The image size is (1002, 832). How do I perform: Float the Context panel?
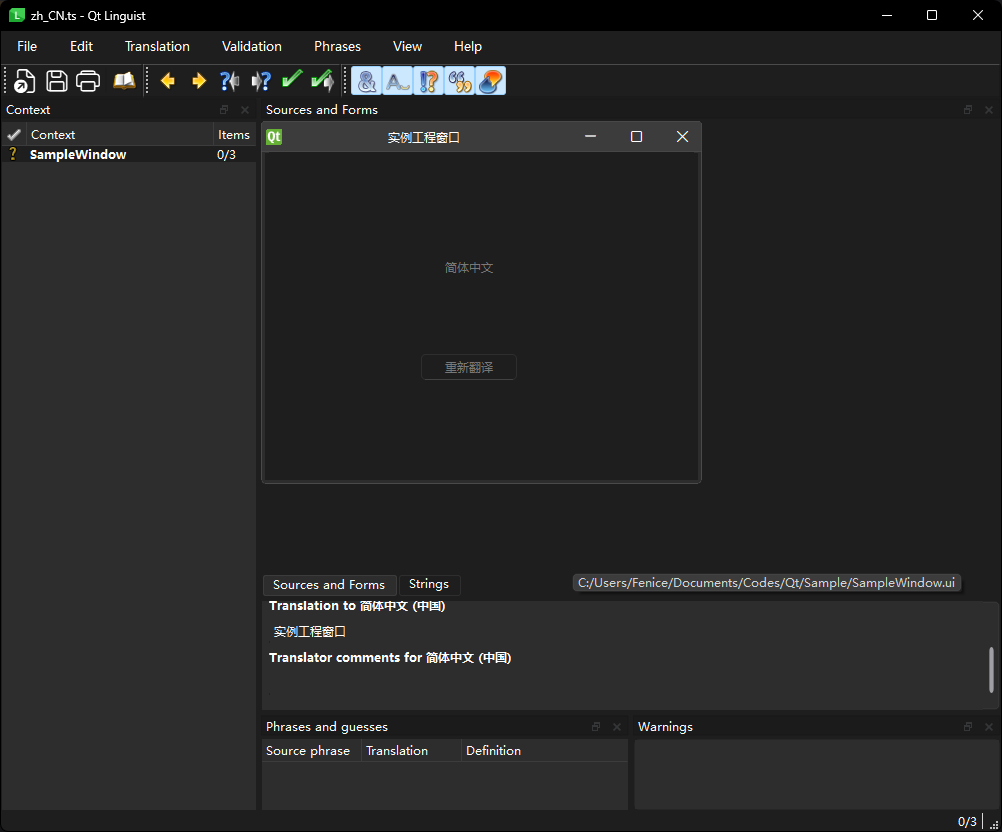pyautogui.click(x=224, y=110)
